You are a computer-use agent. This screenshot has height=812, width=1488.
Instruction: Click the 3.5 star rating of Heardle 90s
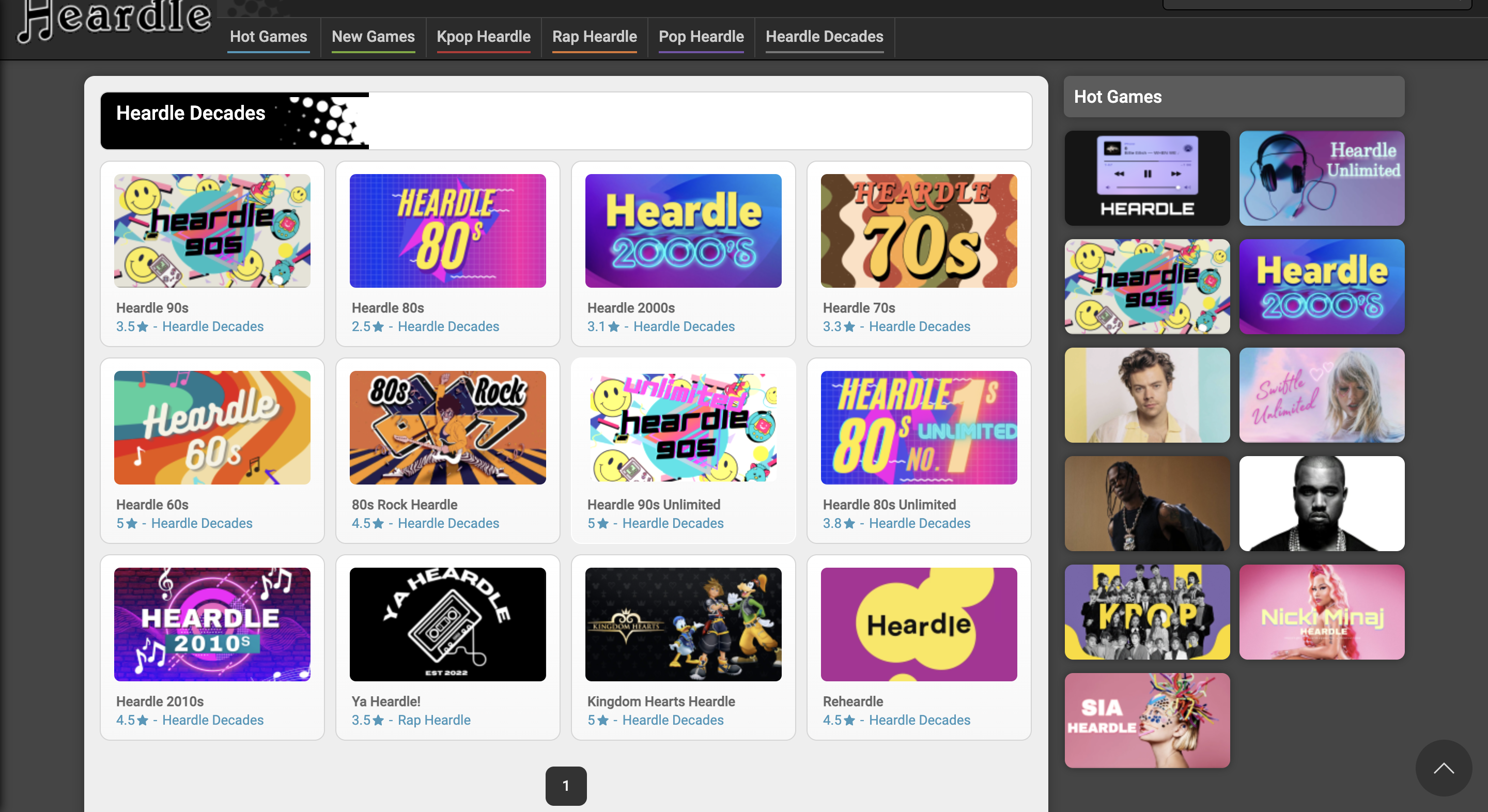(x=132, y=327)
